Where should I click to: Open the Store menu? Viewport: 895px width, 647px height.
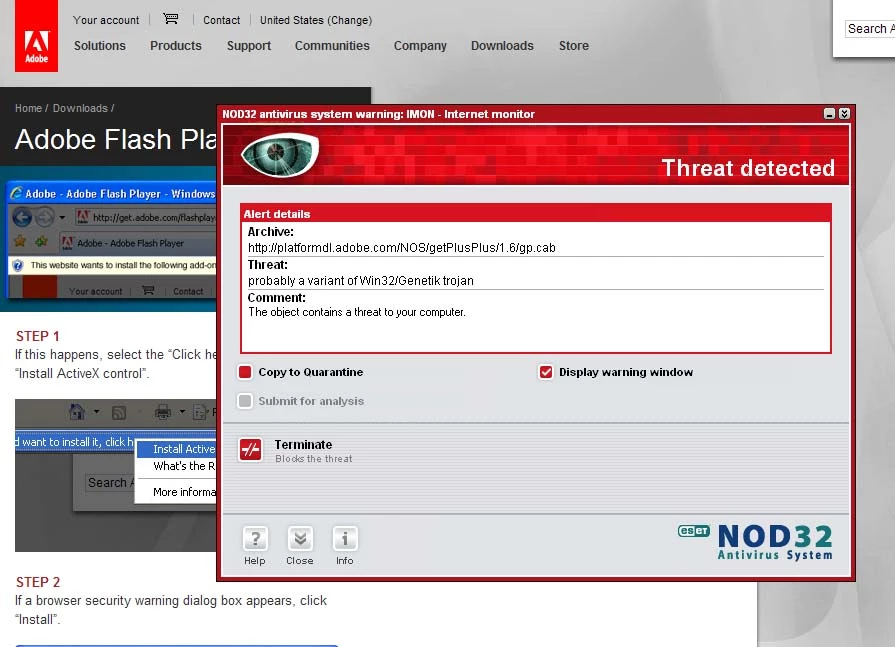coord(574,46)
